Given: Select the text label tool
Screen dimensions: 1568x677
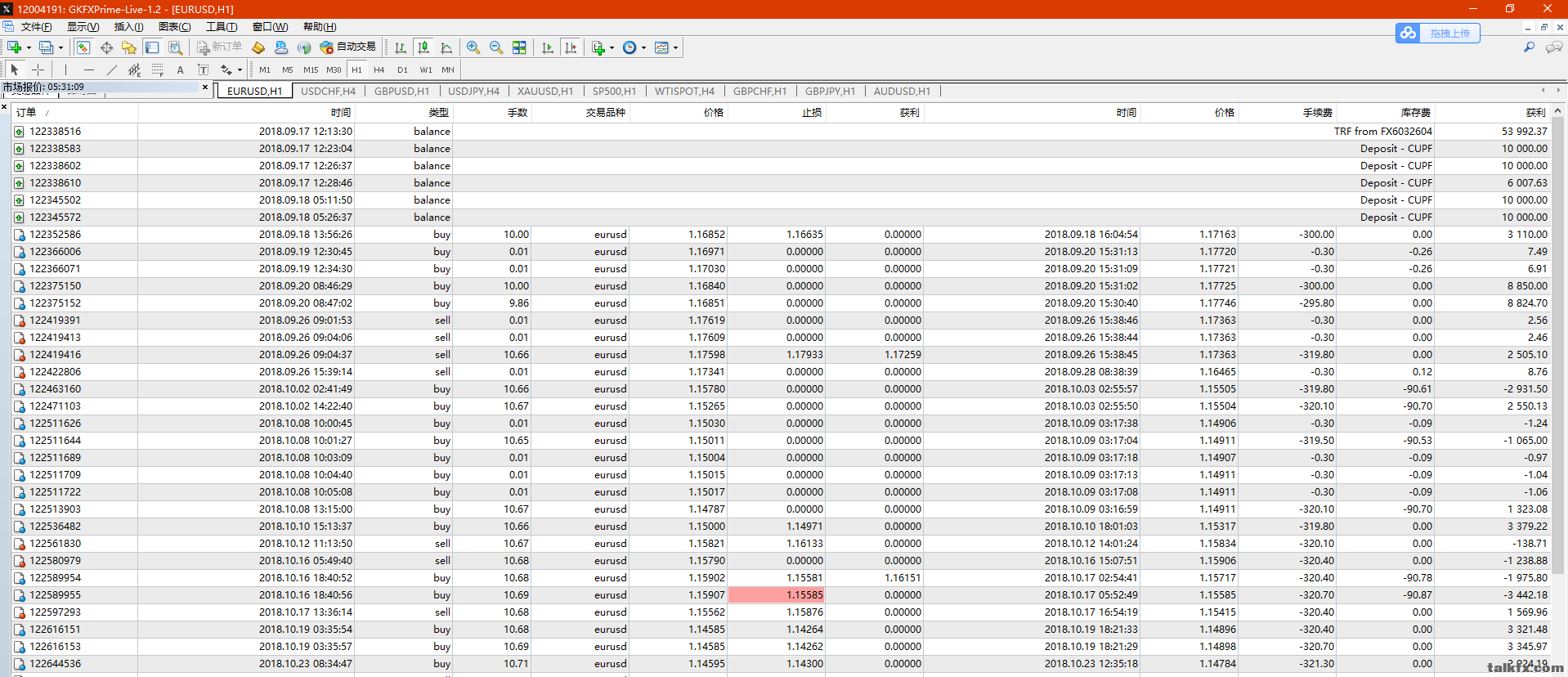Looking at the screenshot, I should click(204, 69).
